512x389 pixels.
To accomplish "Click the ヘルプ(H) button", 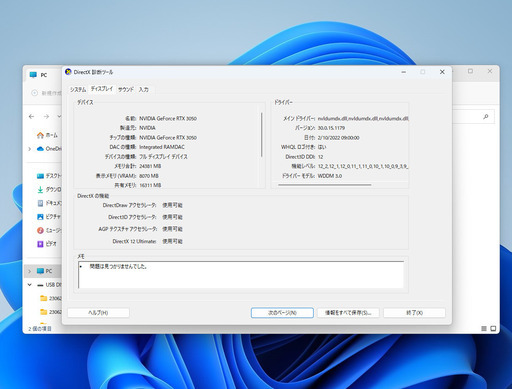I will point(98,313).
